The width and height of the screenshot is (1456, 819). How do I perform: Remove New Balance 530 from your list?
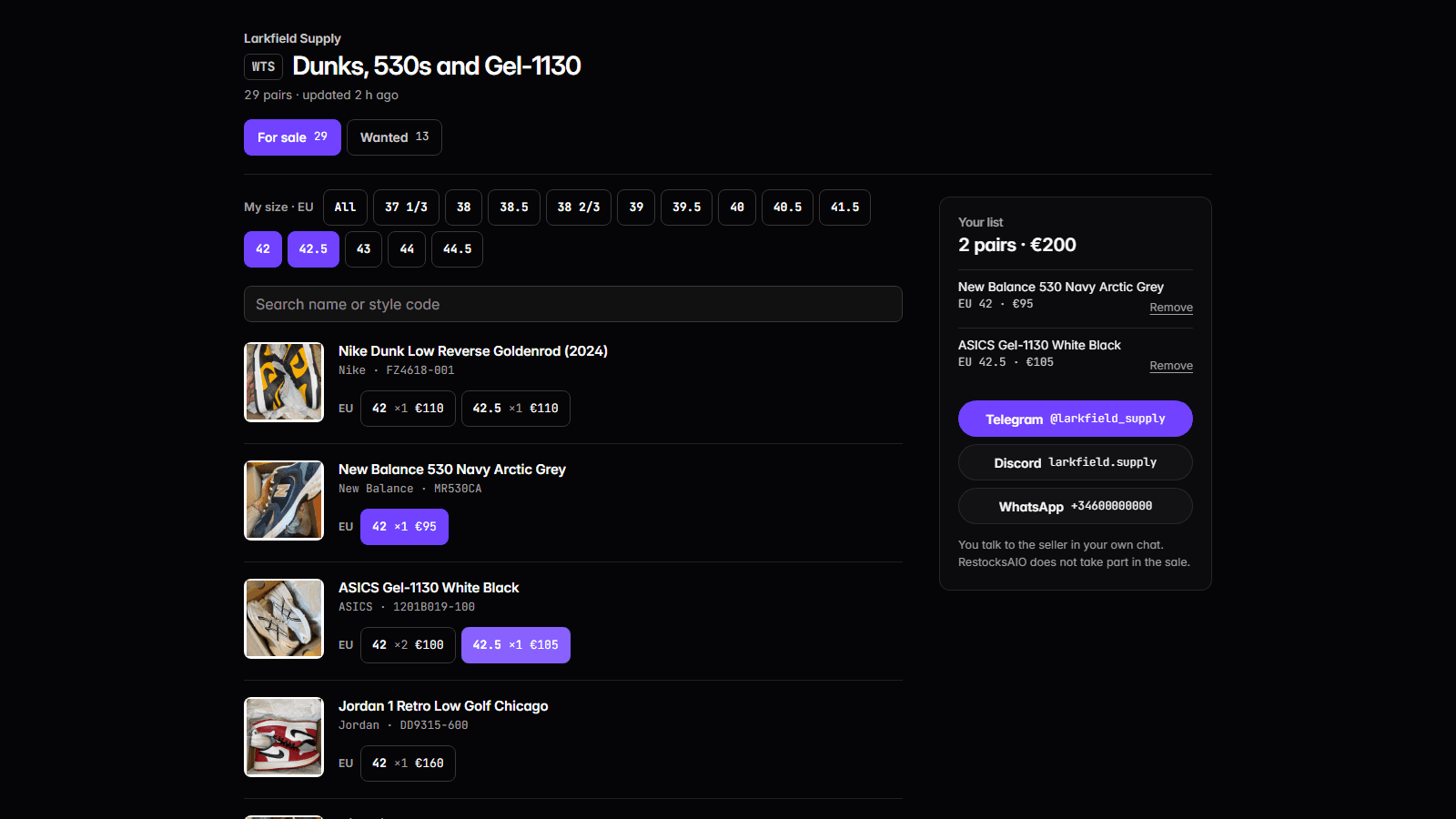click(1171, 308)
